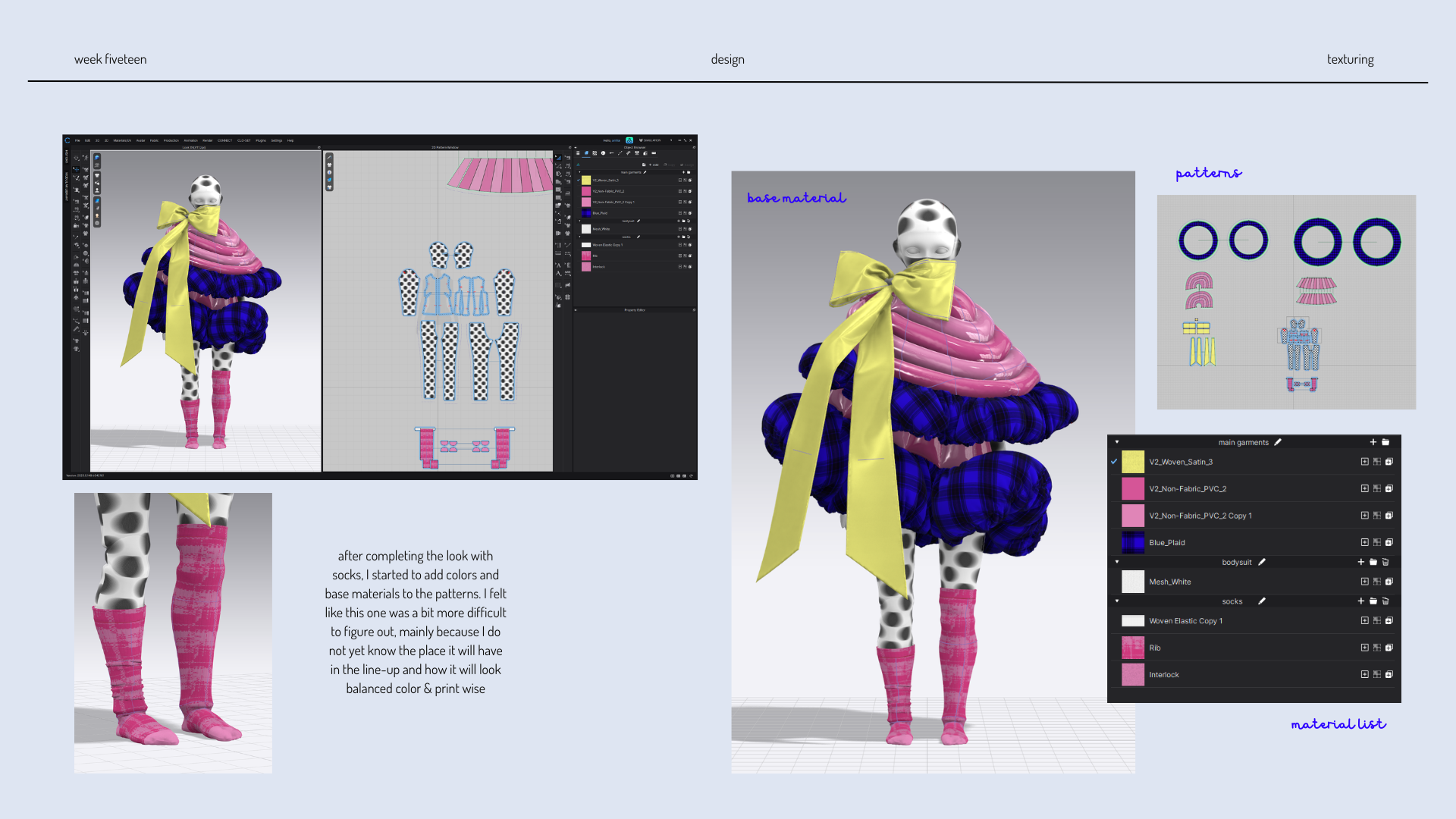The width and height of the screenshot is (1456, 819).
Task: Collapse main garments group in the small CLO screenshot
Action: pyautogui.click(x=579, y=172)
